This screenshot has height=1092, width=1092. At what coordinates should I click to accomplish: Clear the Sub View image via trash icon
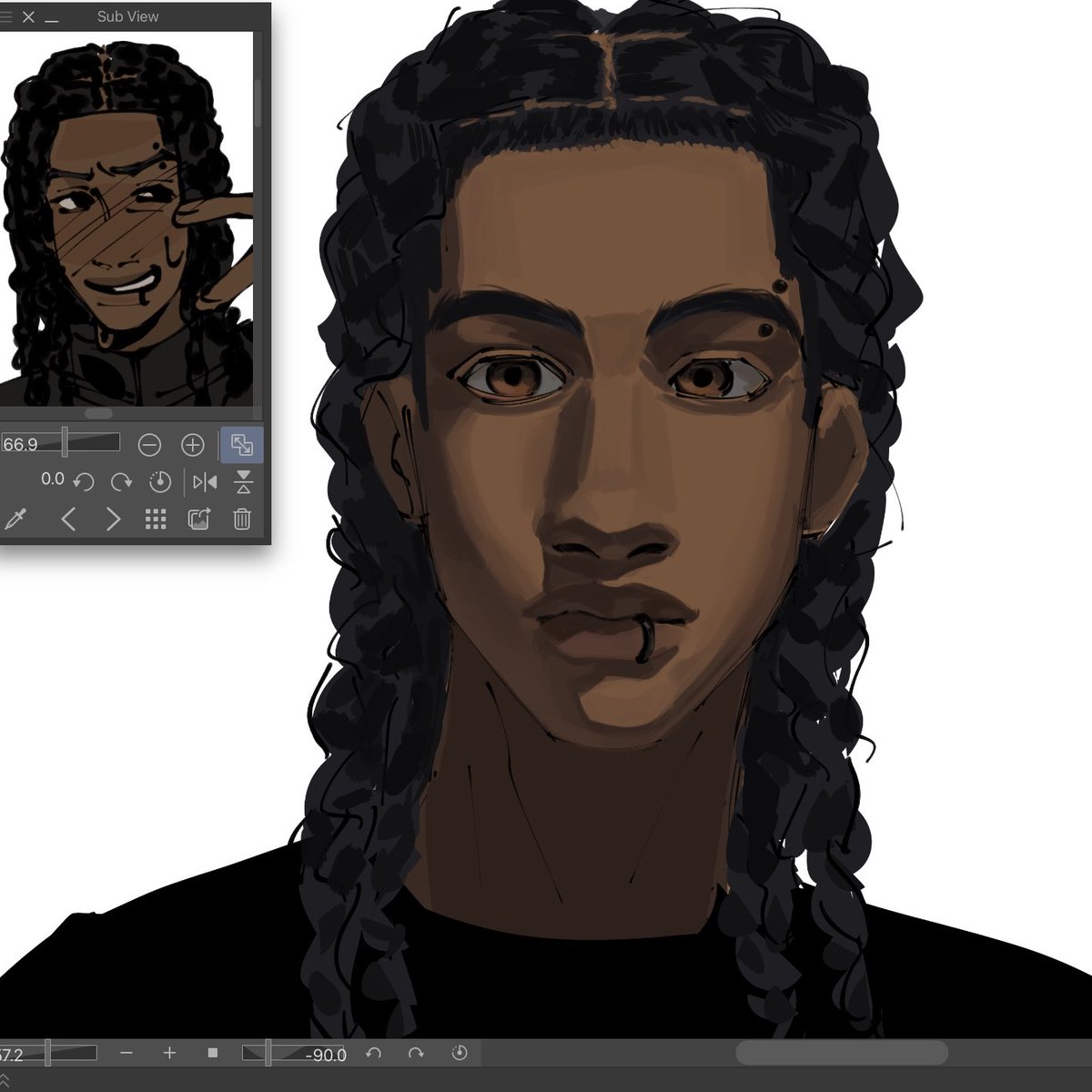(241, 519)
